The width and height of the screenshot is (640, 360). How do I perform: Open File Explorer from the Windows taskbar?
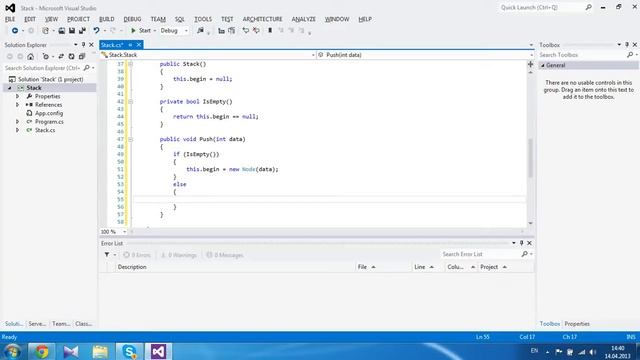click(100, 351)
